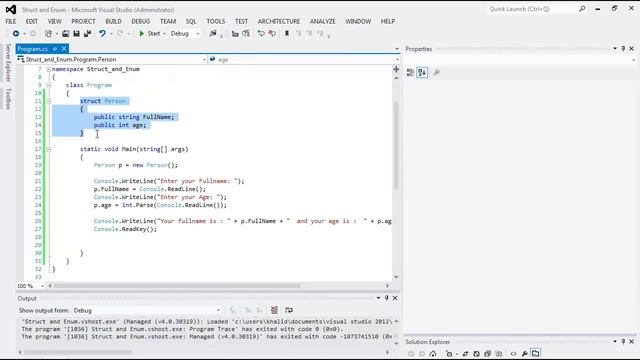640x360 pixels.
Task: Click the Start debugging button
Action: (150, 33)
